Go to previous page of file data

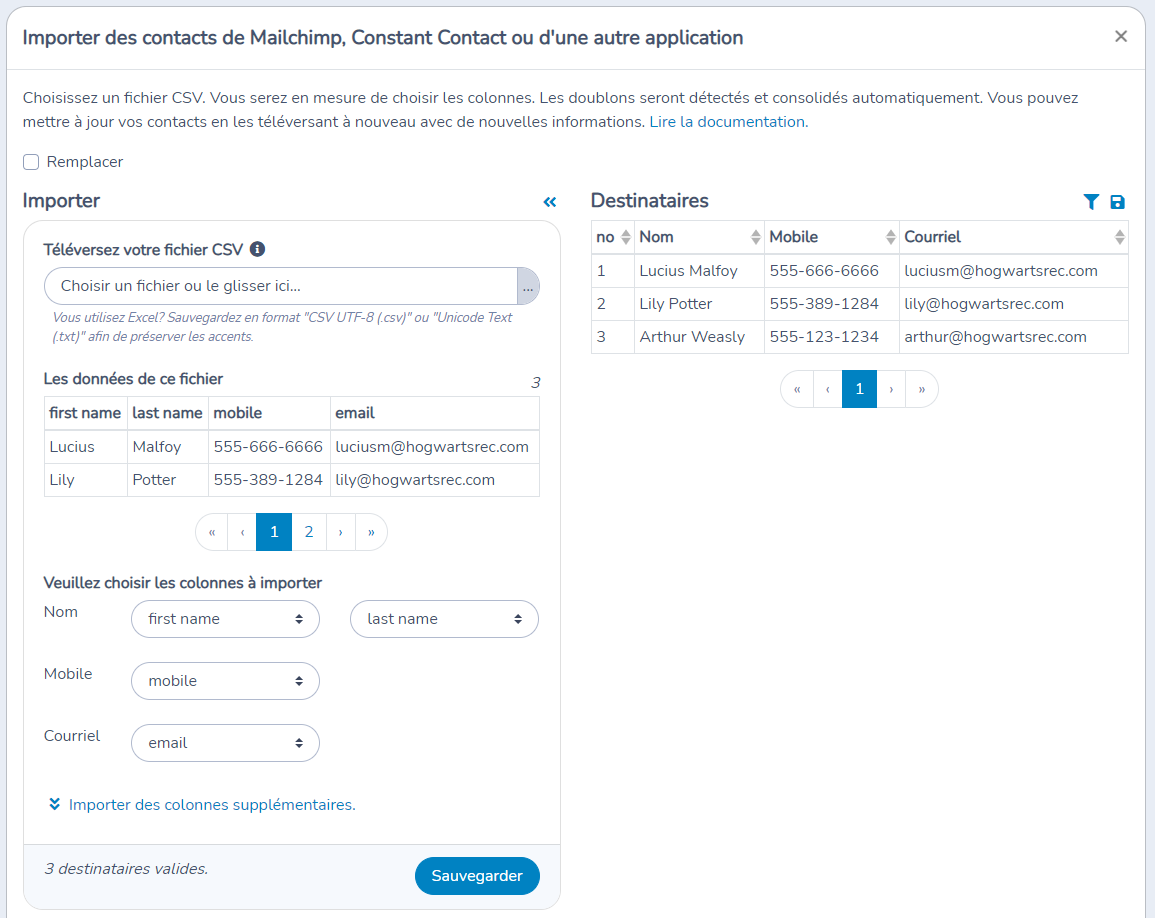(x=242, y=532)
